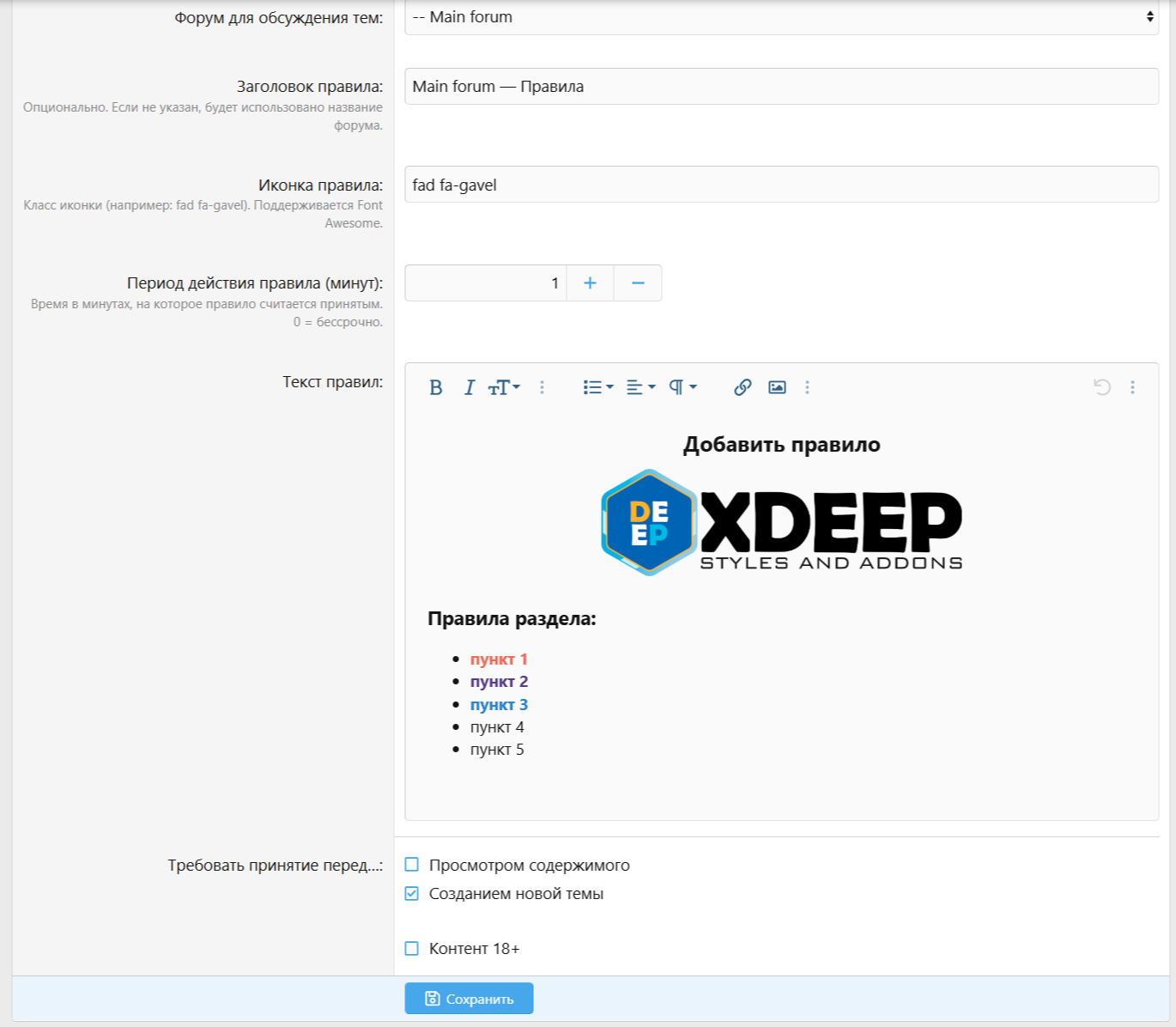Increase the rule period with plus button

coord(590,283)
